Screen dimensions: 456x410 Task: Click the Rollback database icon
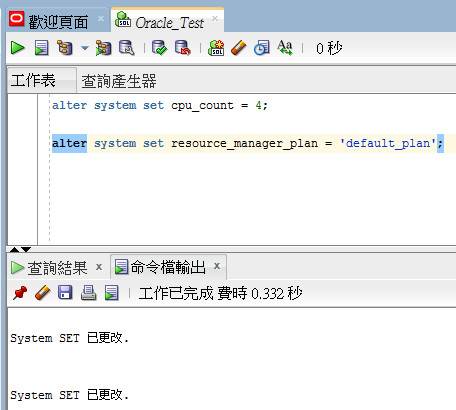click(x=183, y=48)
